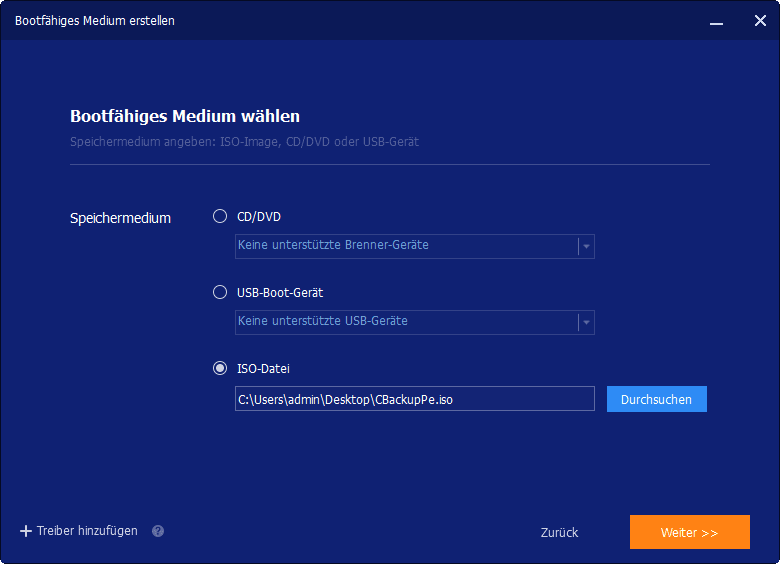This screenshot has height=564, width=780.
Task: Click the CD/DVD option label
Action: point(259,216)
